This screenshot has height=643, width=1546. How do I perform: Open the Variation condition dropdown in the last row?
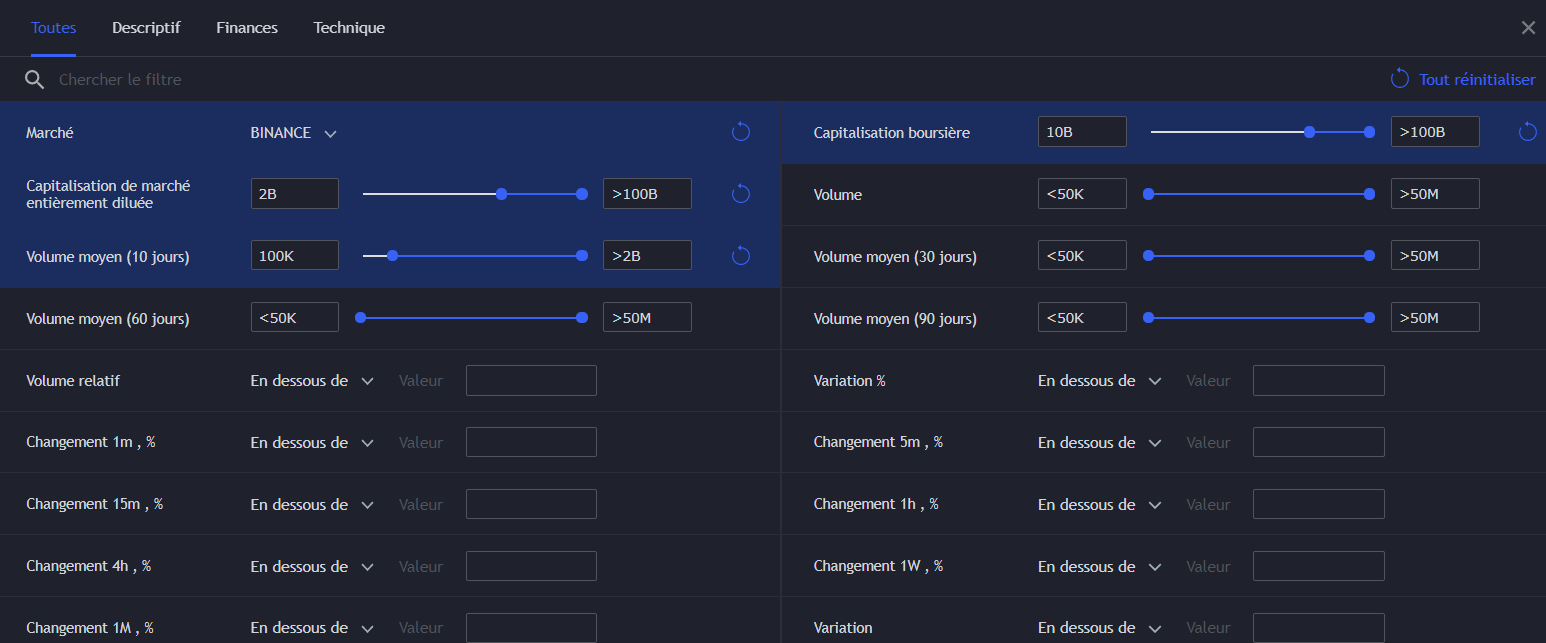1100,629
